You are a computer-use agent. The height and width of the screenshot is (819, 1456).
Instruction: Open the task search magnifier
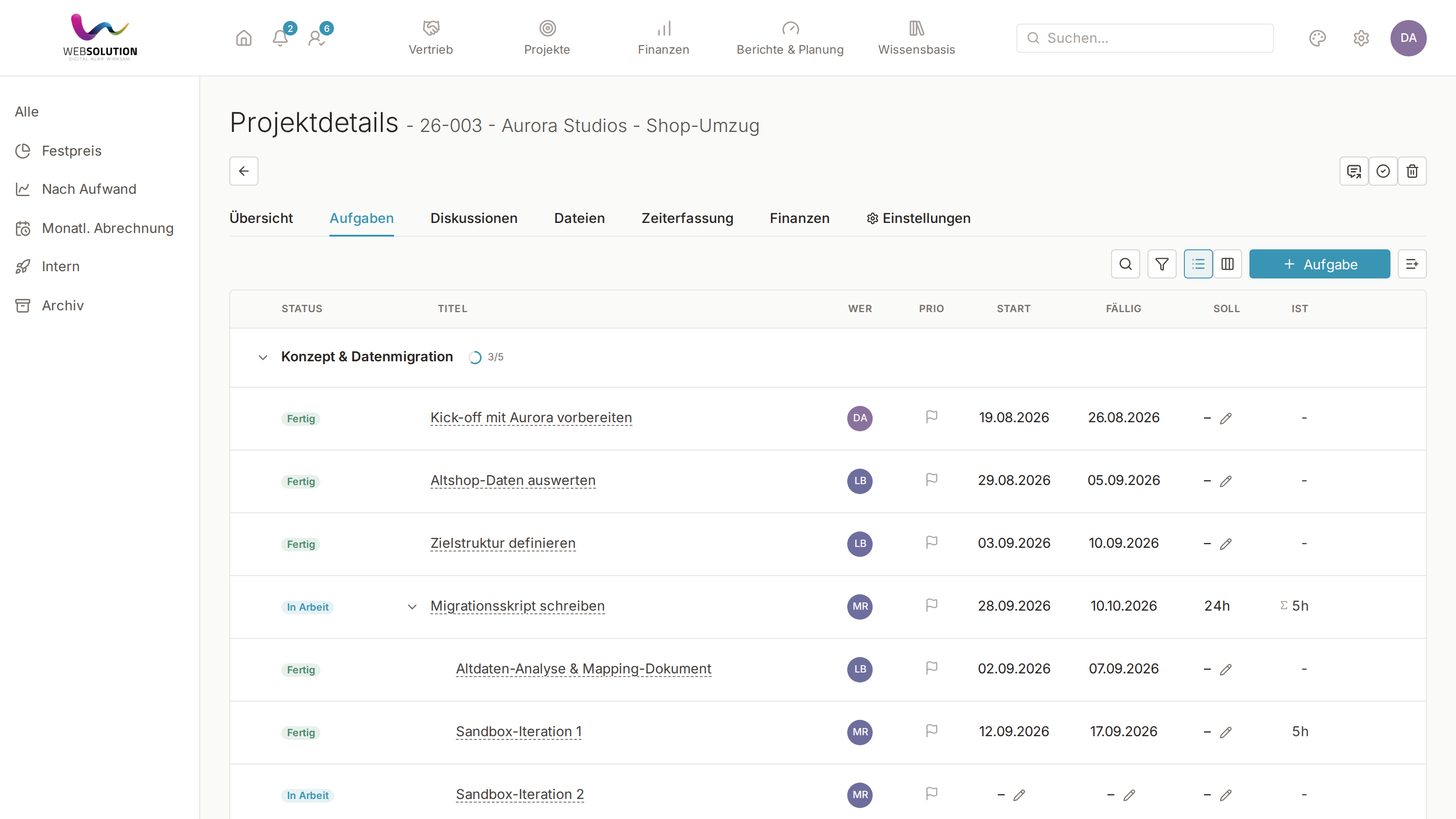click(1125, 264)
